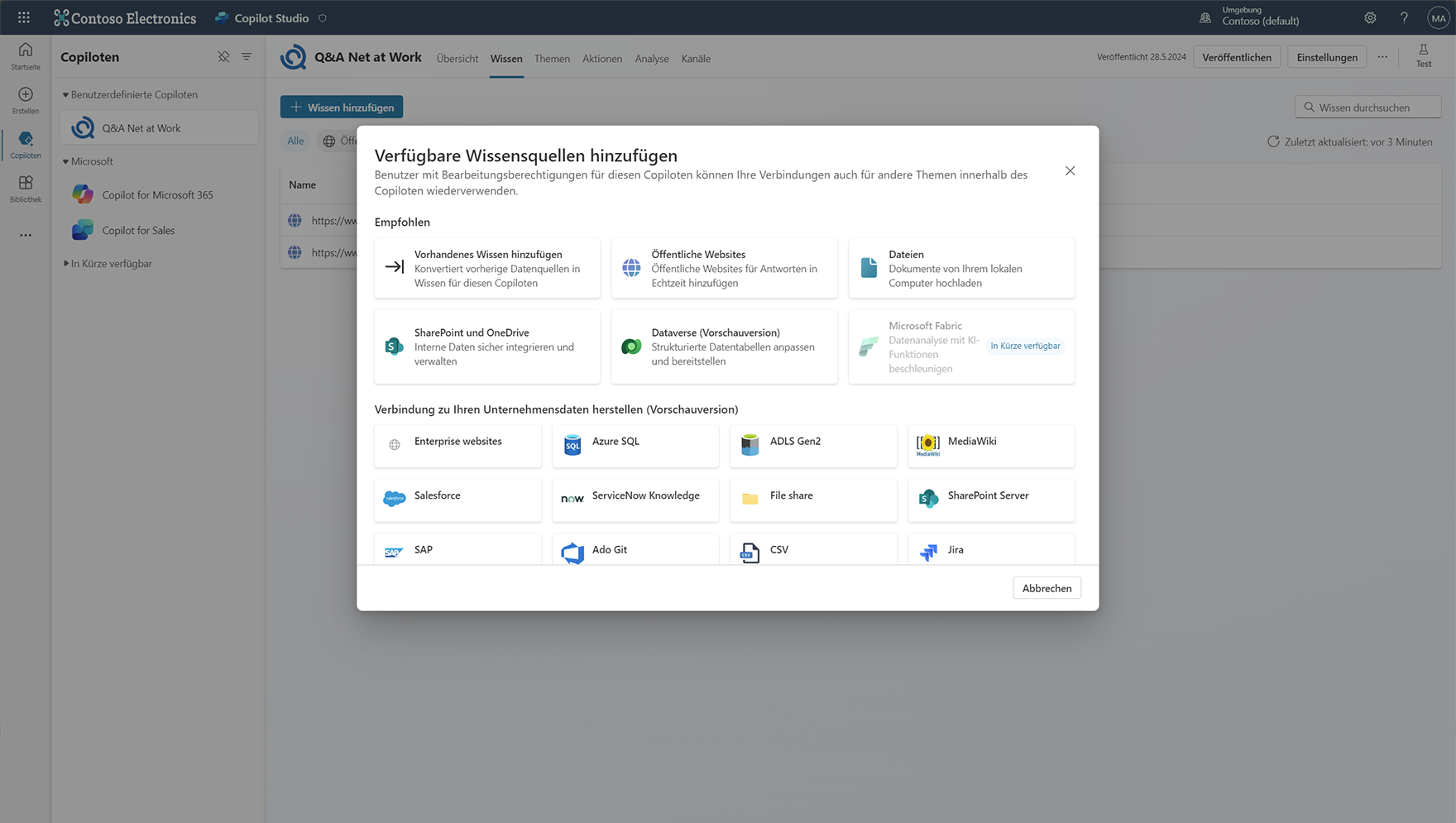Switch to the Kanäle tab
The width and height of the screenshot is (1456, 823).
[x=696, y=59]
